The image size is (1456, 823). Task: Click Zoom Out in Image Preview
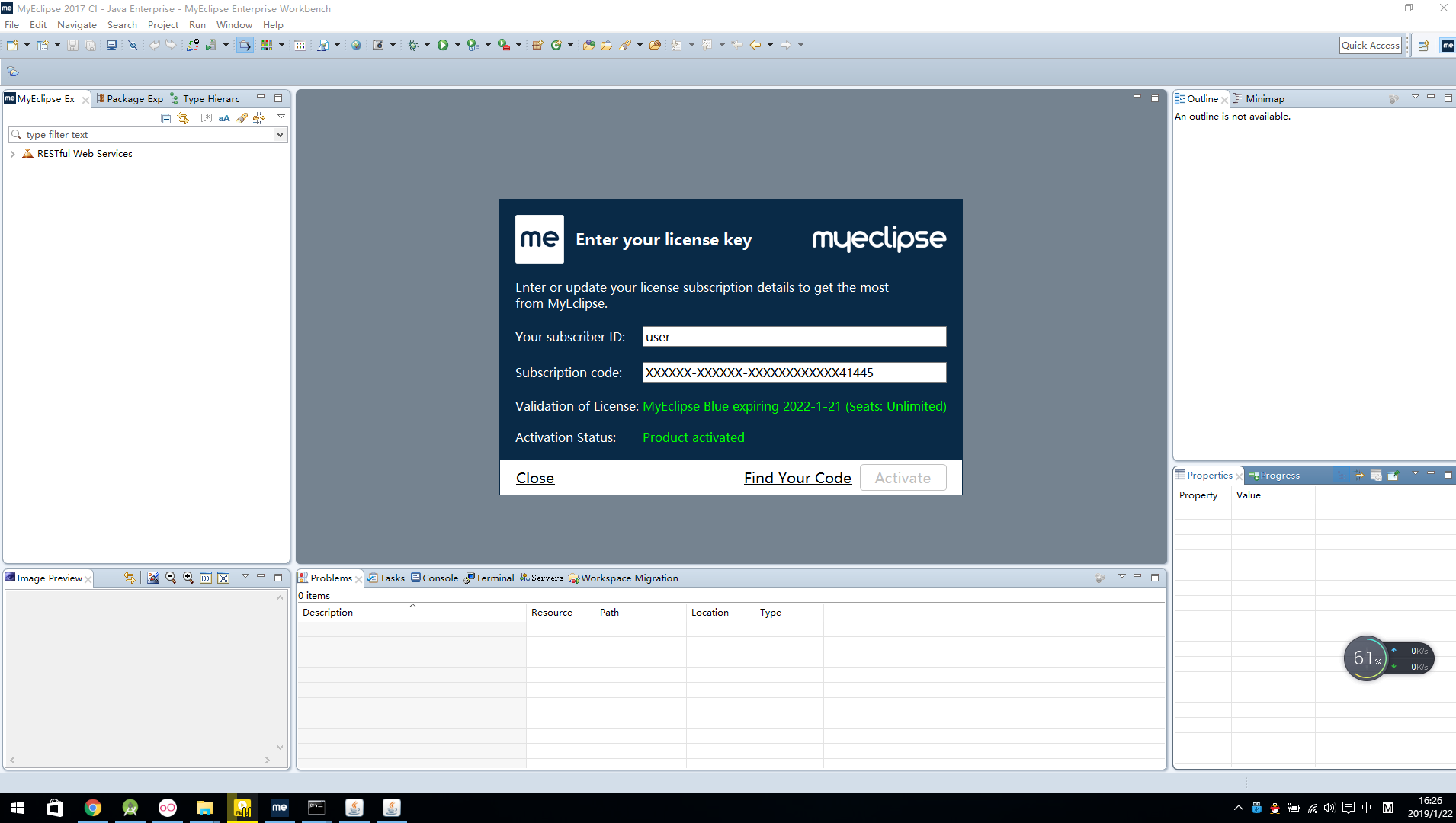click(x=171, y=578)
